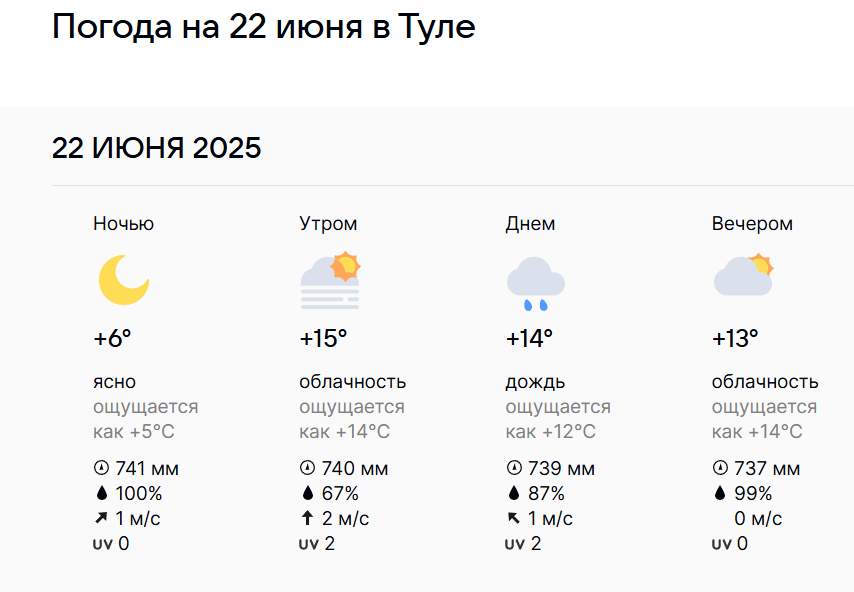The image size is (854, 592).
Task: Click pressure icon beside 739 мм
Action: (x=514, y=468)
